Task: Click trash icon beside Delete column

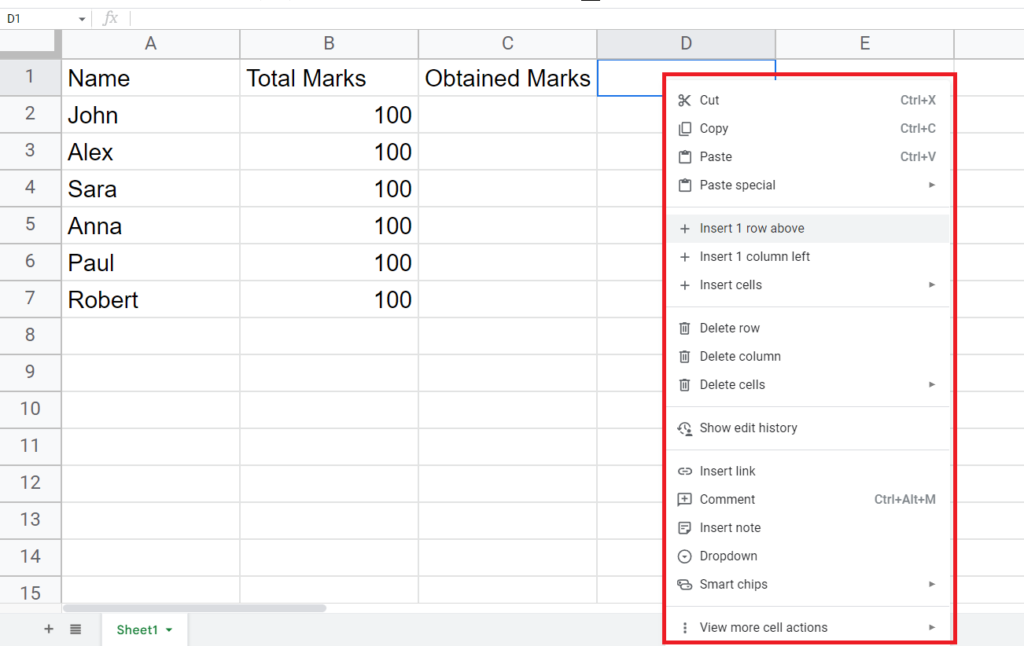Action: pos(684,357)
